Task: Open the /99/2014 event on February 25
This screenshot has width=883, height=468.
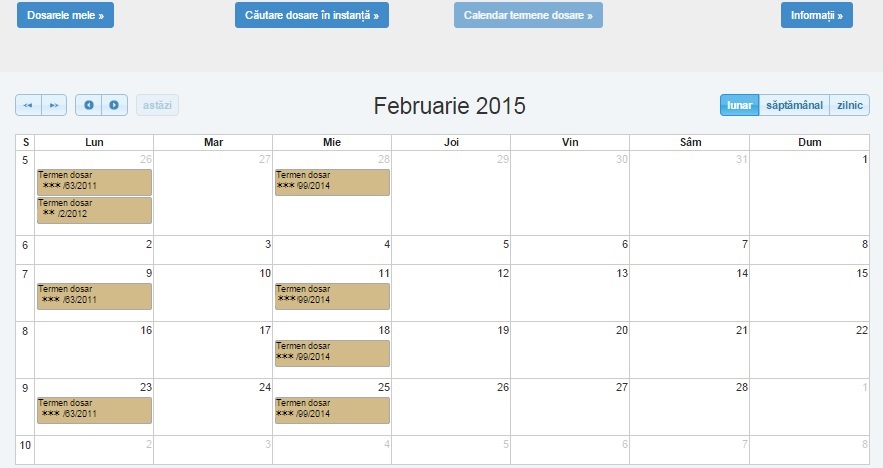Action: coord(332,410)
